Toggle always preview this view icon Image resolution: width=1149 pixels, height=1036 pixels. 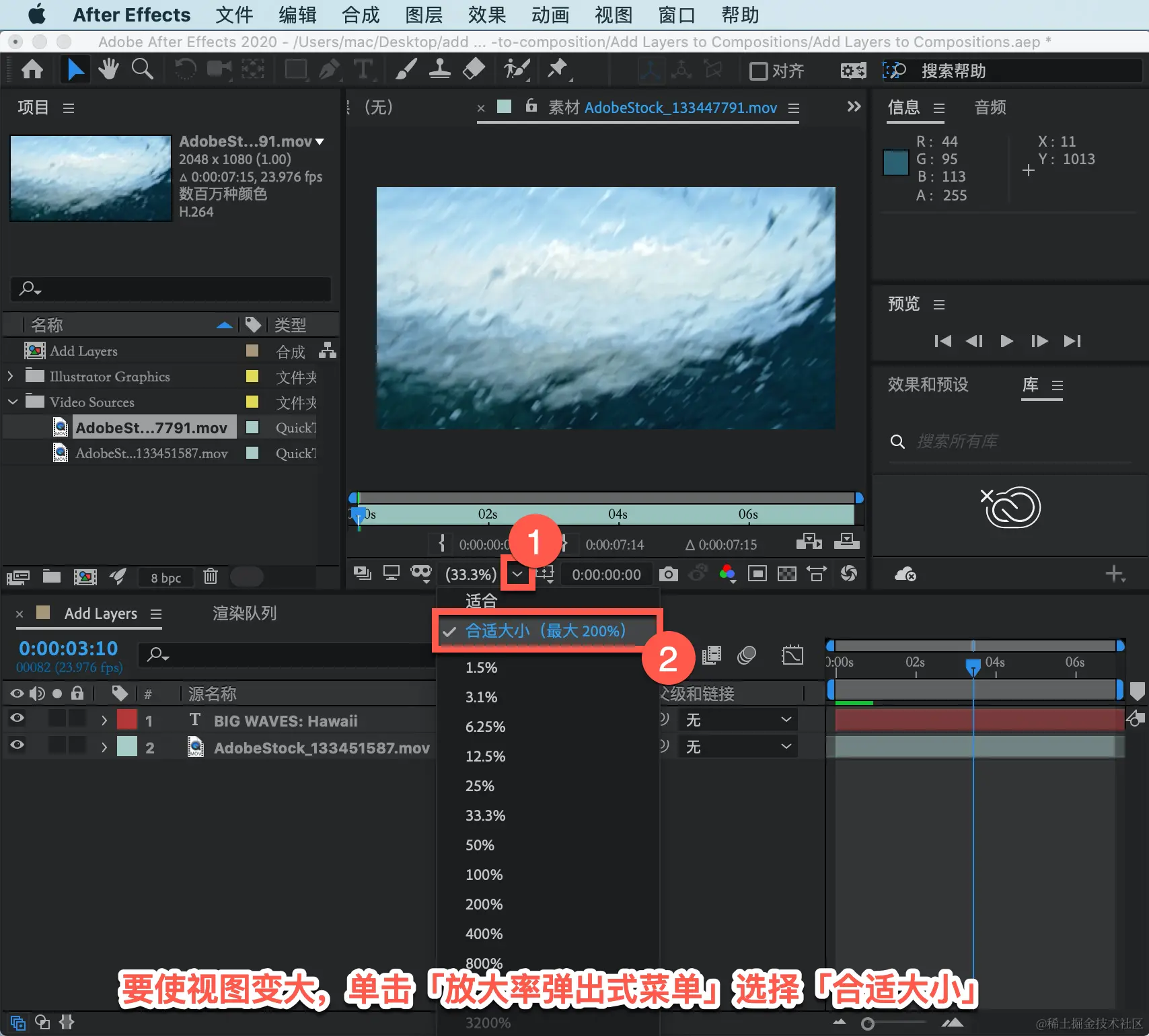(x=363, y=574)
